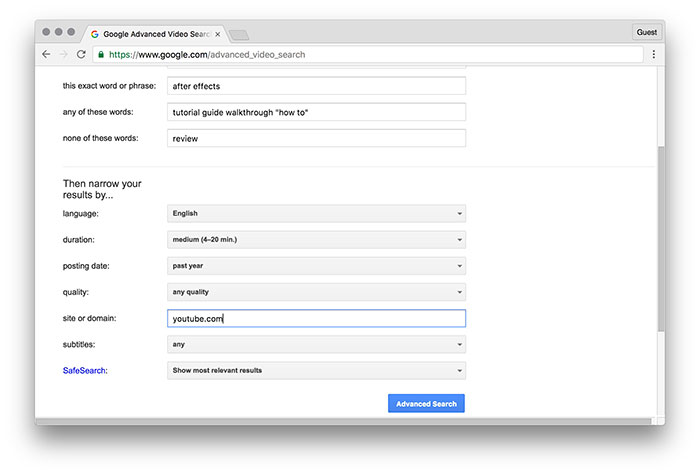
Task: Click the browser back arrow
Action: 46,54
